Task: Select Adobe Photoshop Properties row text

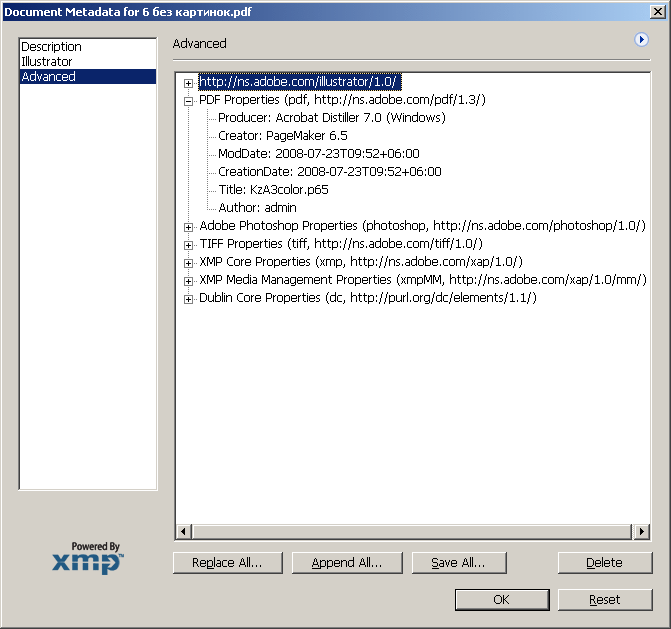Action: click(422, 225)
